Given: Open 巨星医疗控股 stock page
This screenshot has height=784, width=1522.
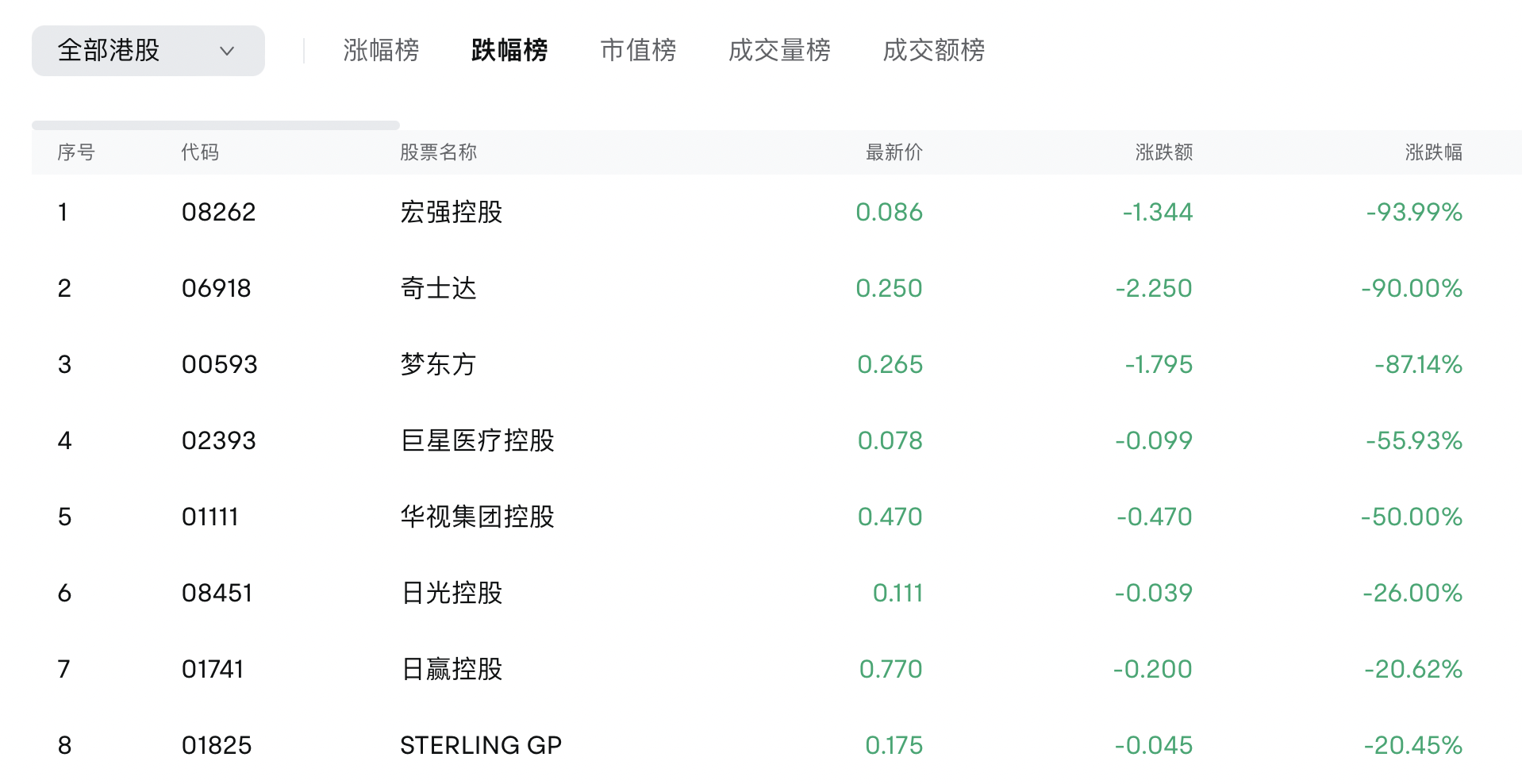Looking at the screenshot, I should click(477, 441).
